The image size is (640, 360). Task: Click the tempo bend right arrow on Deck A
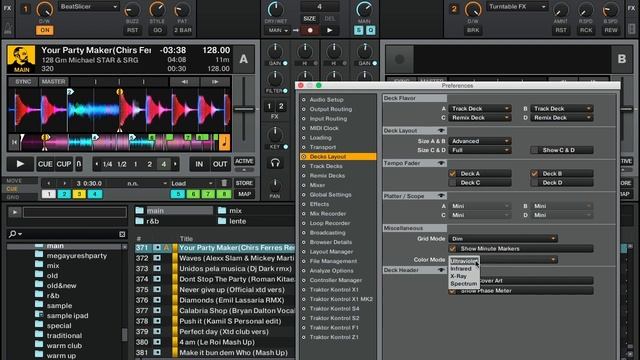pyautogui.click(x=215, y=82)
